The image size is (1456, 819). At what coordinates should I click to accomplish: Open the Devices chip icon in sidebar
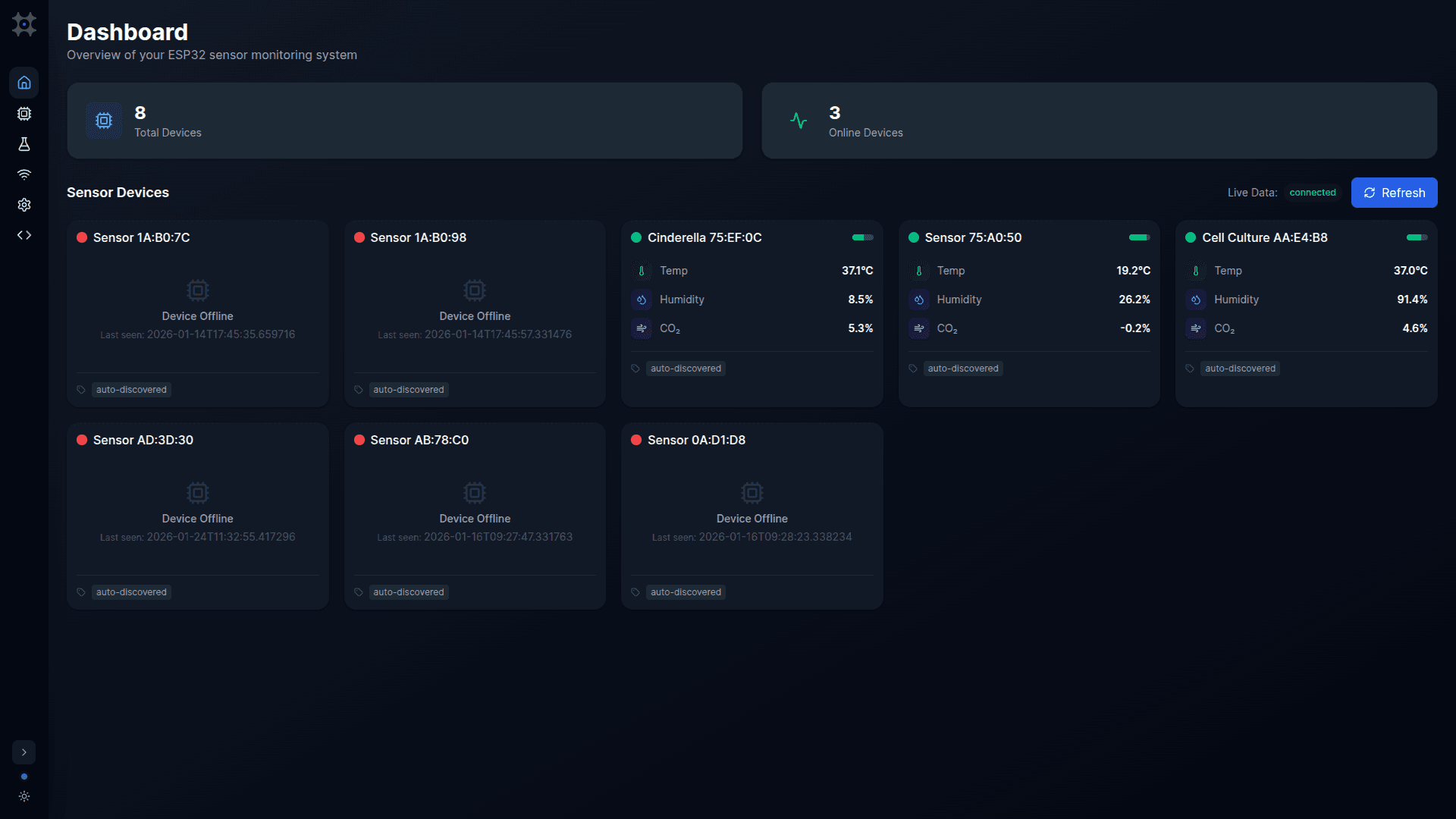[24, 114]
